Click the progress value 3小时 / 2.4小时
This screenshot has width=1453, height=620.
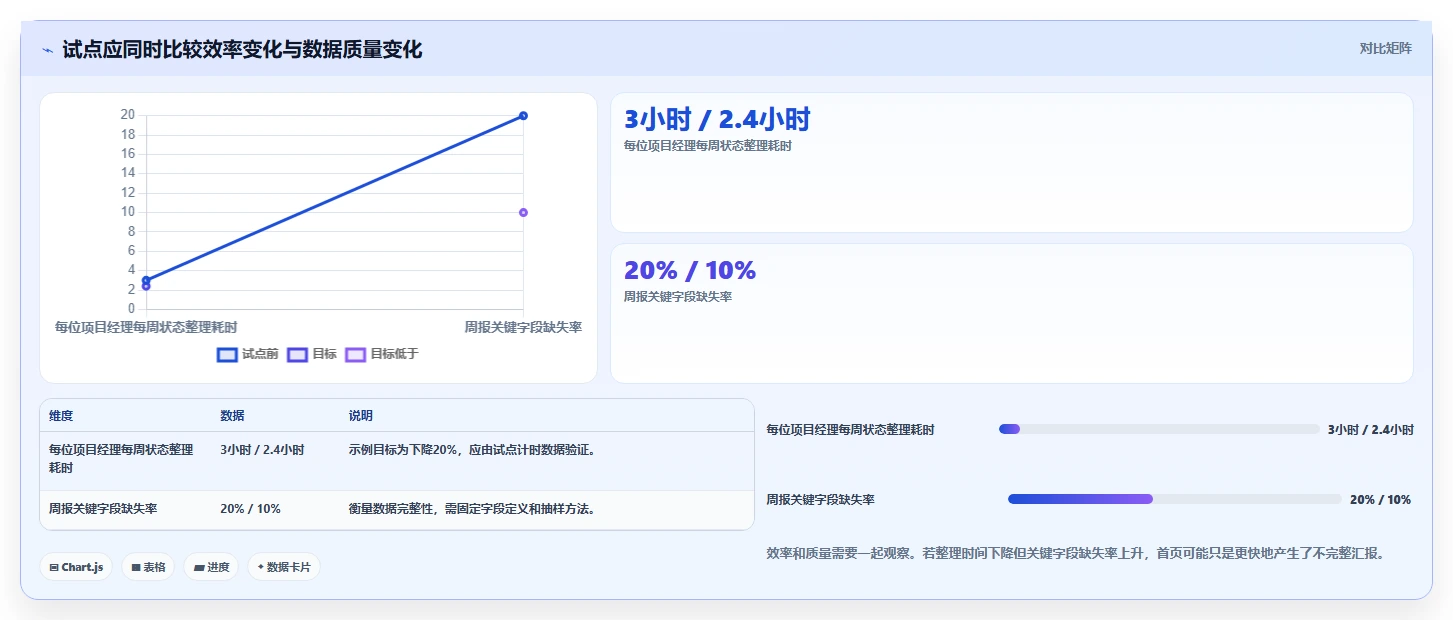coord(1371,430)
